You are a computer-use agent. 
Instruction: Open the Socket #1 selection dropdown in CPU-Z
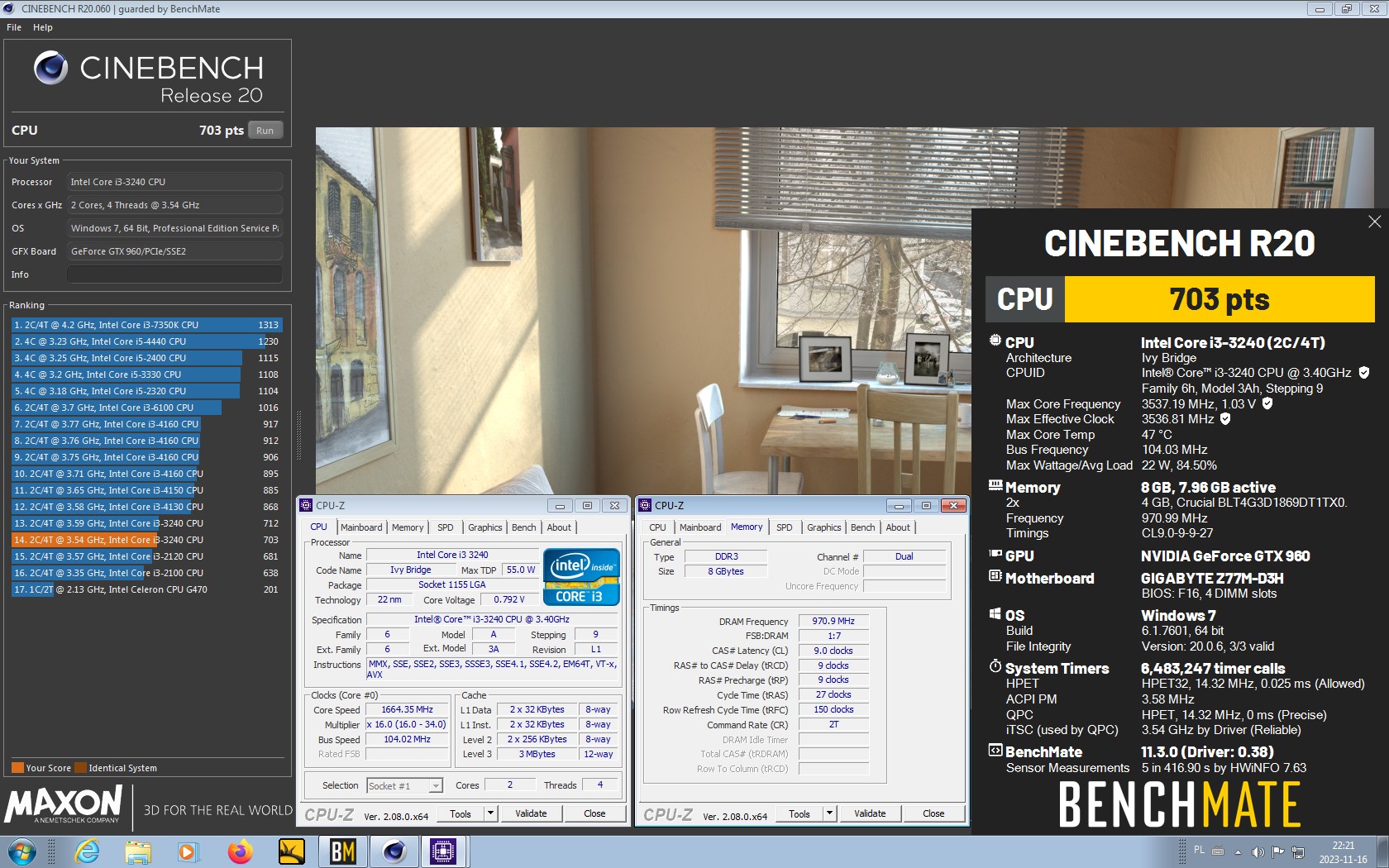pos(405,785)
